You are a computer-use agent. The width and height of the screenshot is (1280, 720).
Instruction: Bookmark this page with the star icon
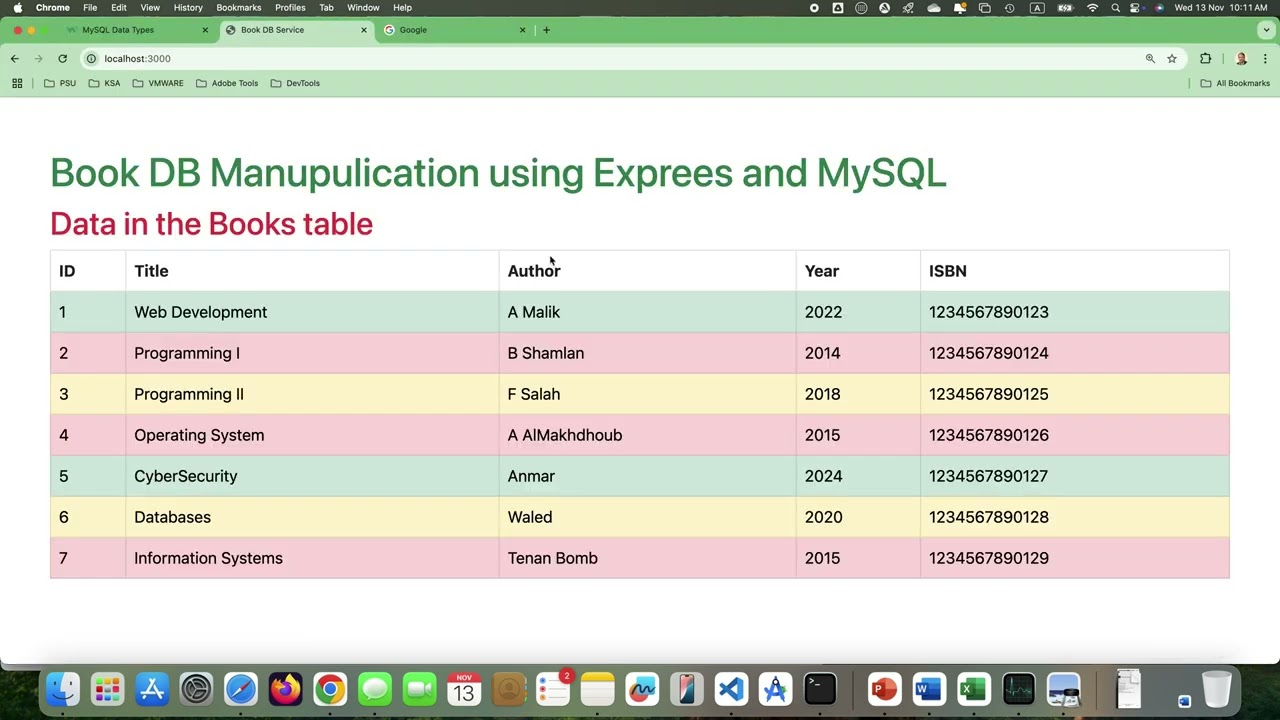[x=1172, y=58]
